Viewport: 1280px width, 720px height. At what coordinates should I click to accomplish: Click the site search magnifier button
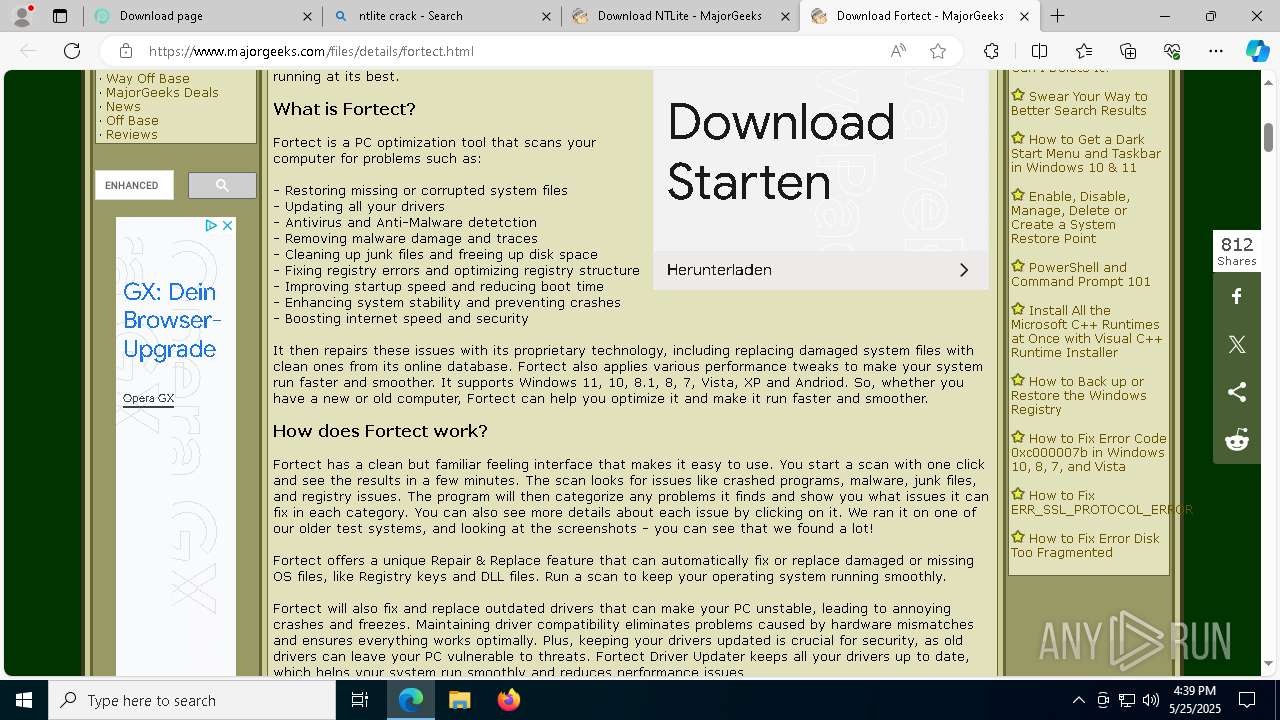pos(222,185)
